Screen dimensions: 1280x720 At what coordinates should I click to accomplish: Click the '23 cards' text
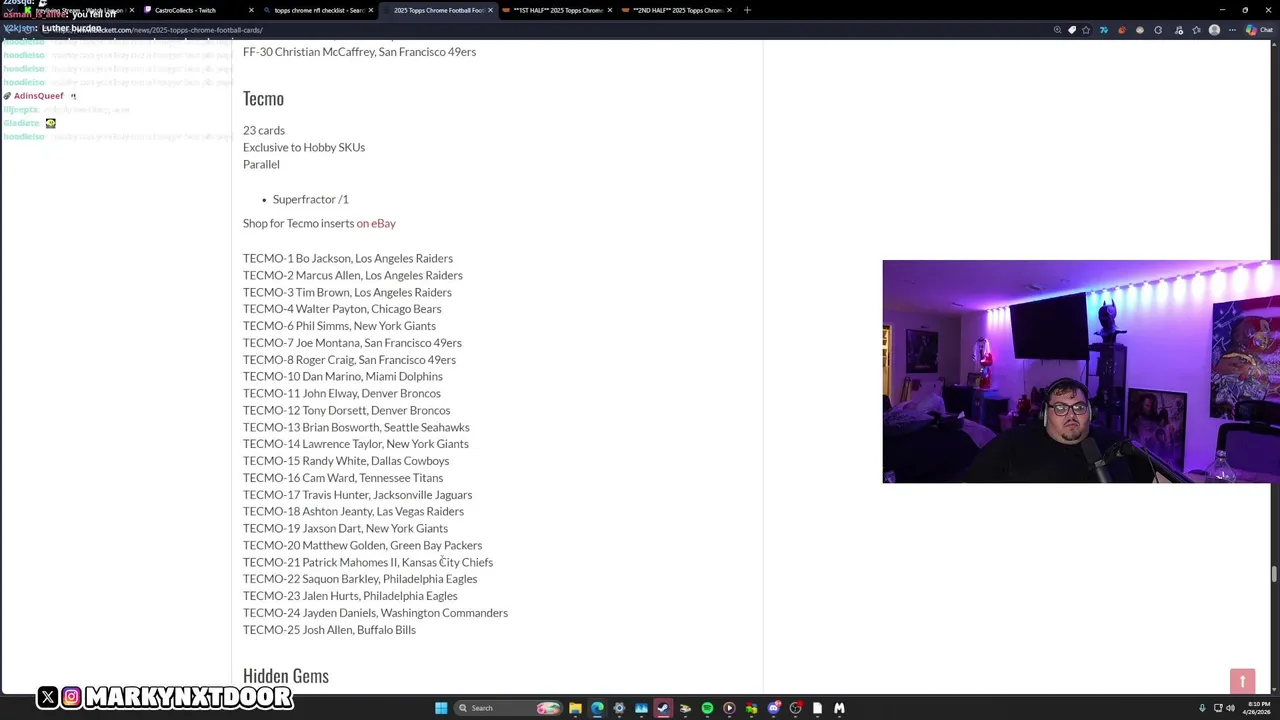264,130
